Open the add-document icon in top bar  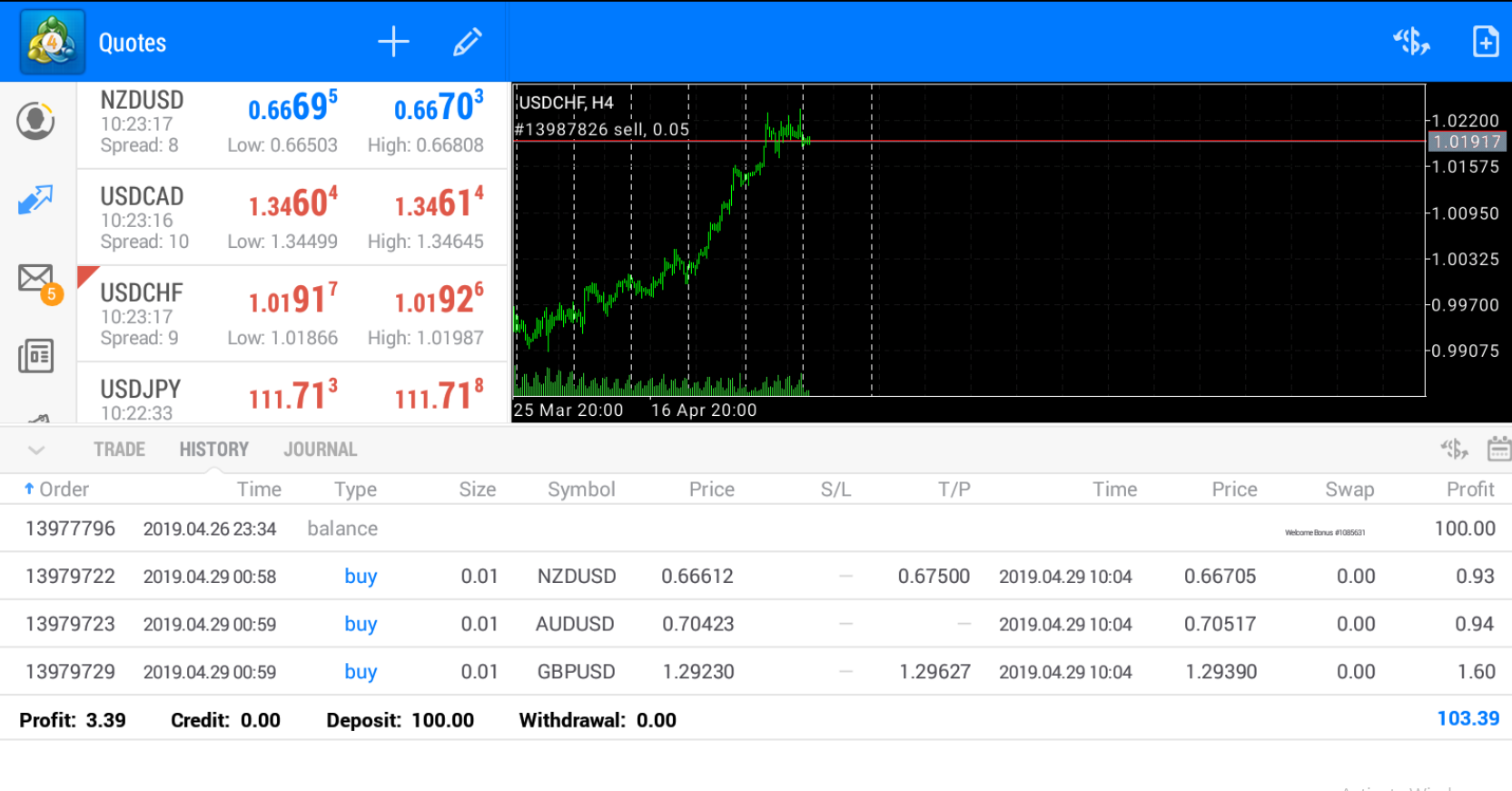(x=1486, y=42)
